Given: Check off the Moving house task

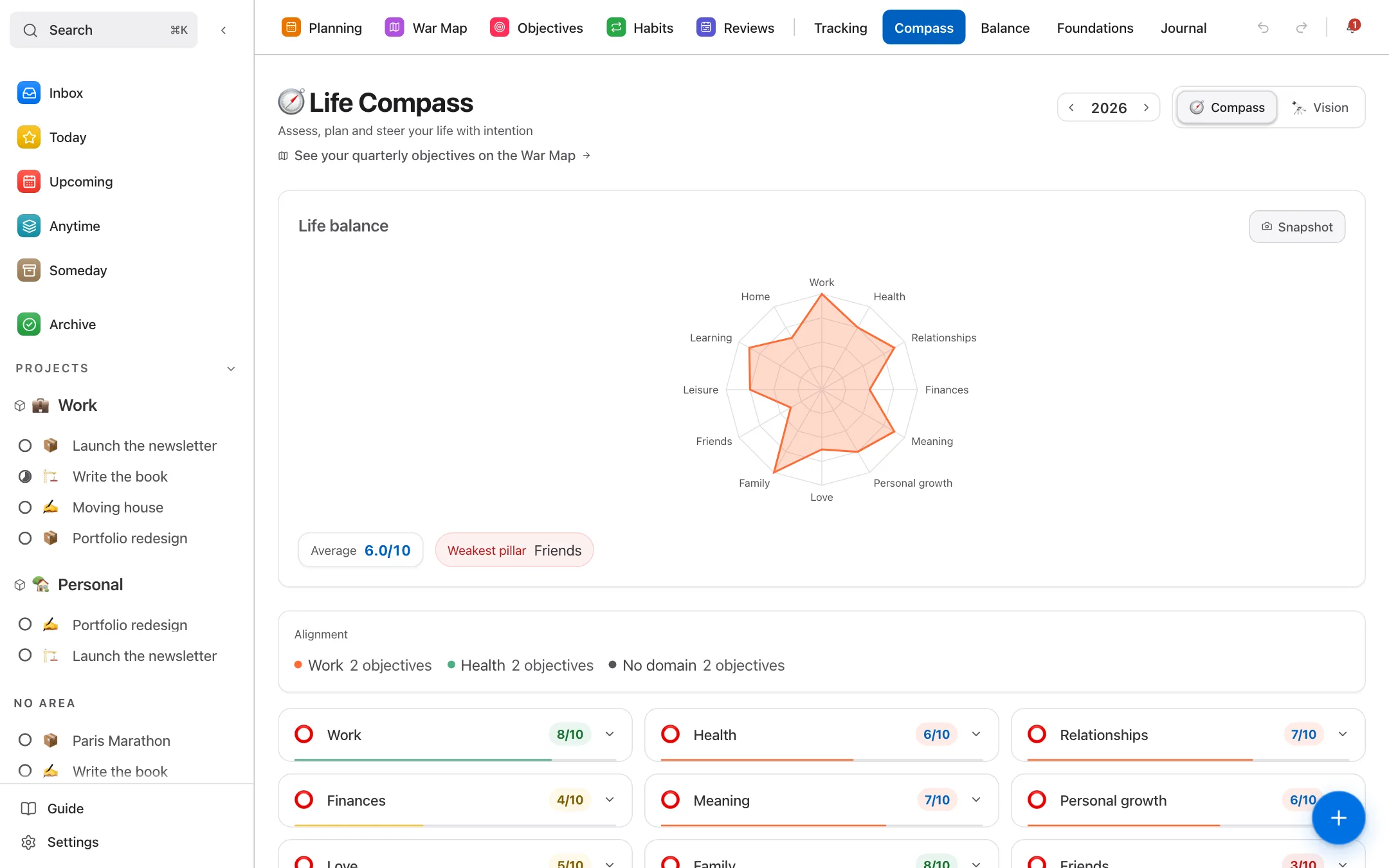Looking at the screenshot, I should point(25,507).
